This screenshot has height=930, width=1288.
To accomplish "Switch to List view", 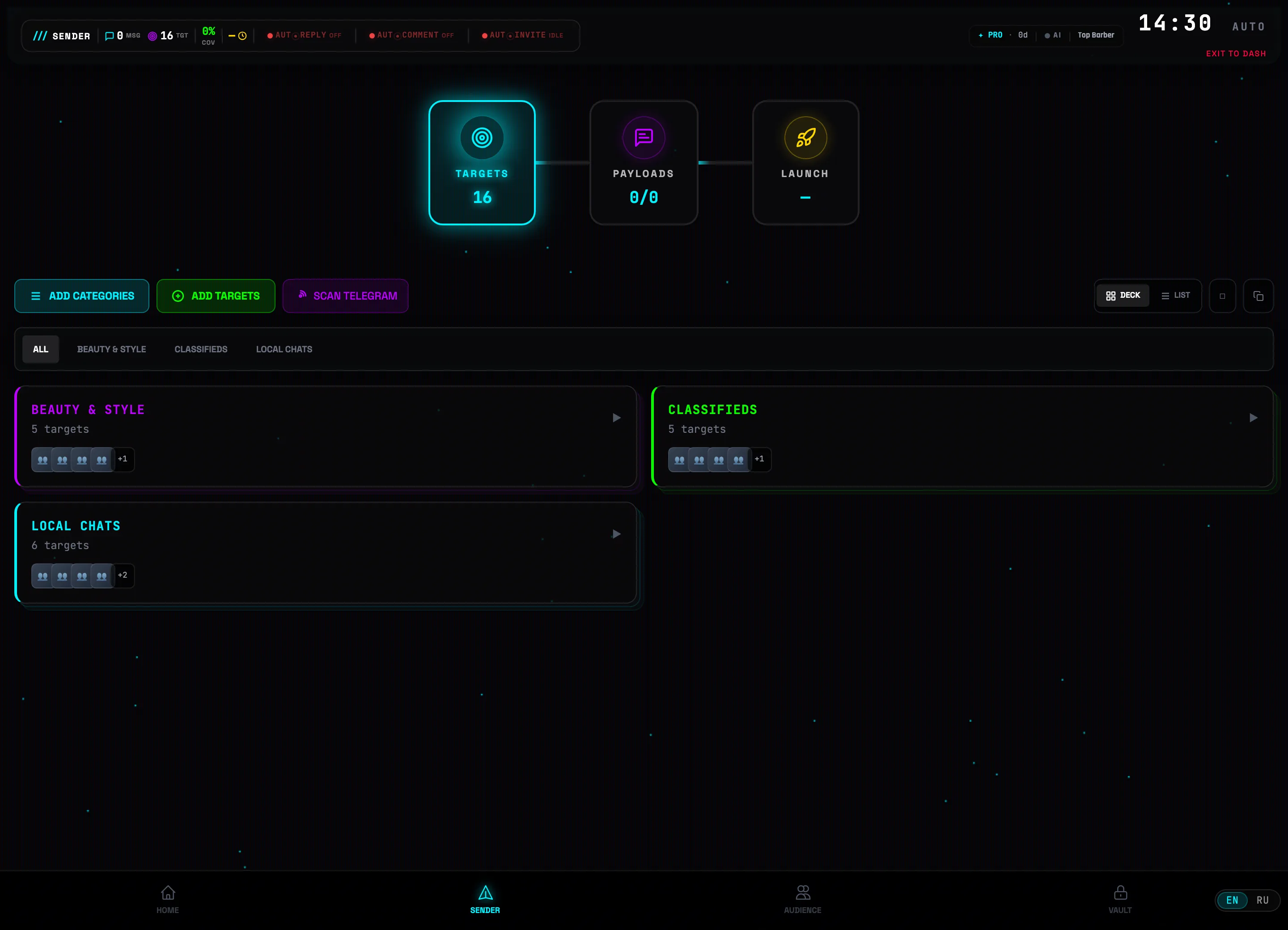I will [1175, 295].
